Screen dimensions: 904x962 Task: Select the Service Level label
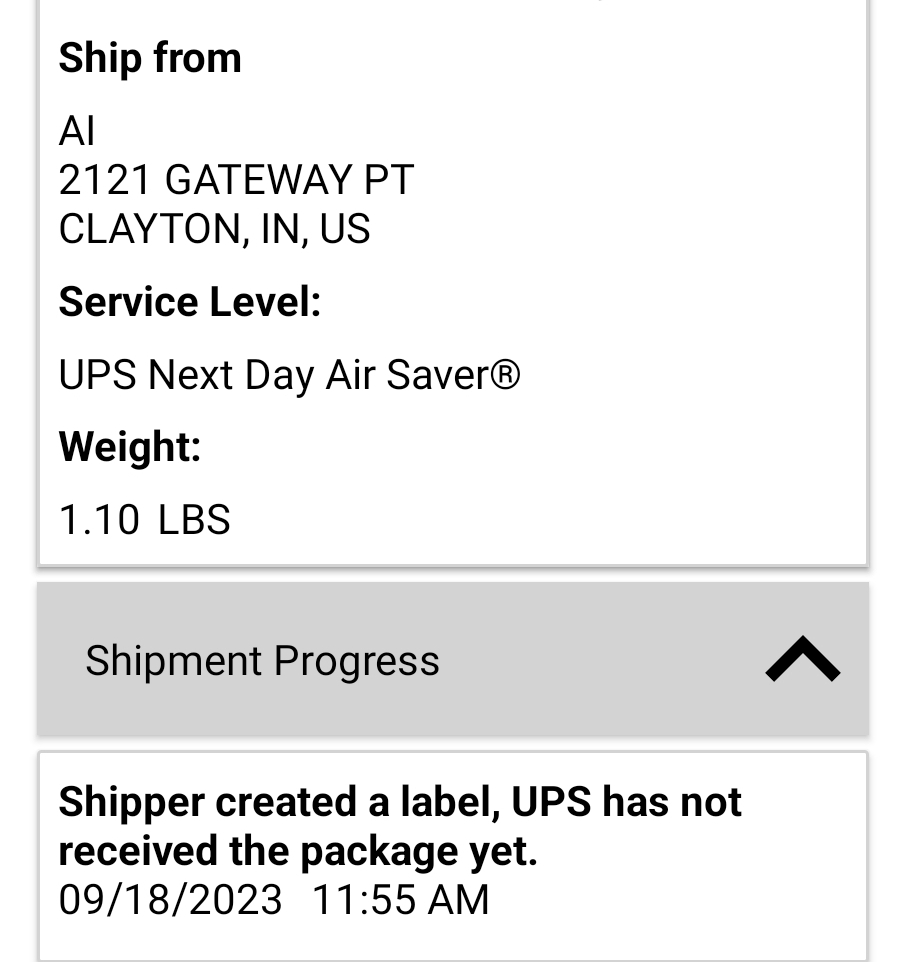(x=190, y=302)
